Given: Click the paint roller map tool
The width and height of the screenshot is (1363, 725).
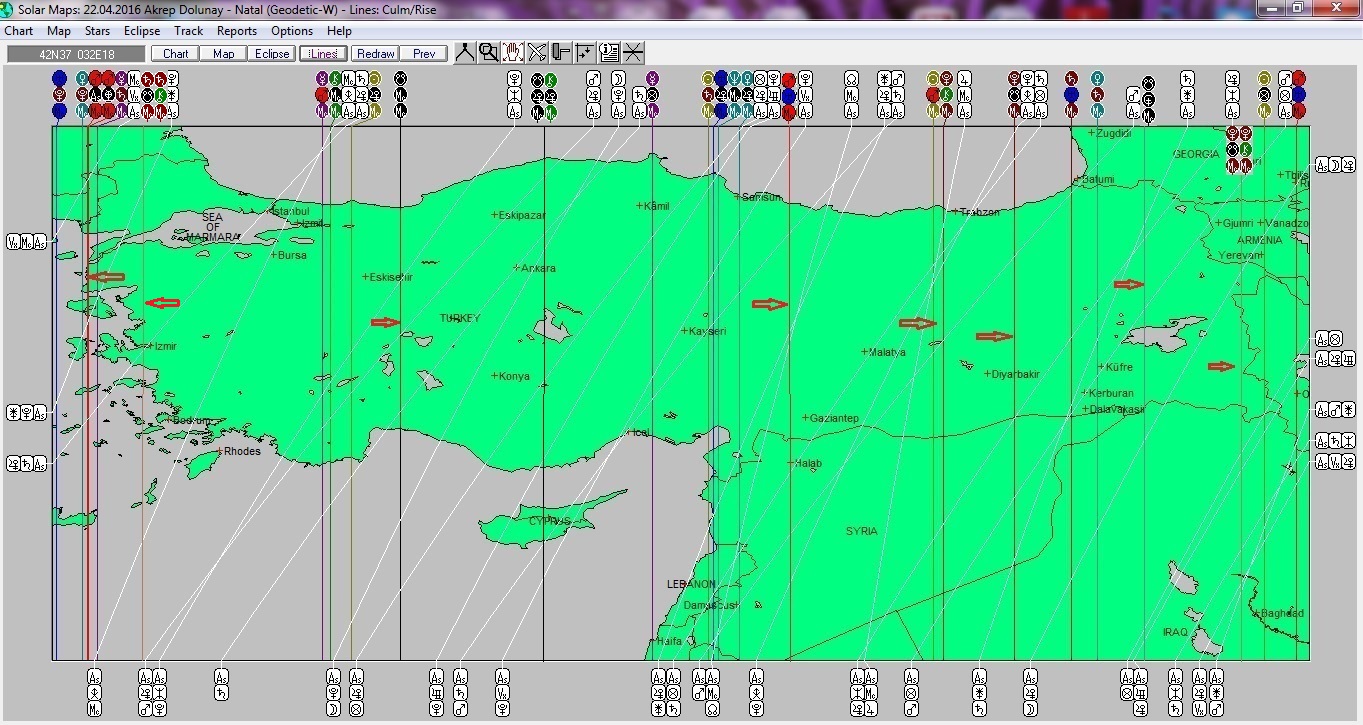Looking at the screenshot, I should click(x=561, y=52).
